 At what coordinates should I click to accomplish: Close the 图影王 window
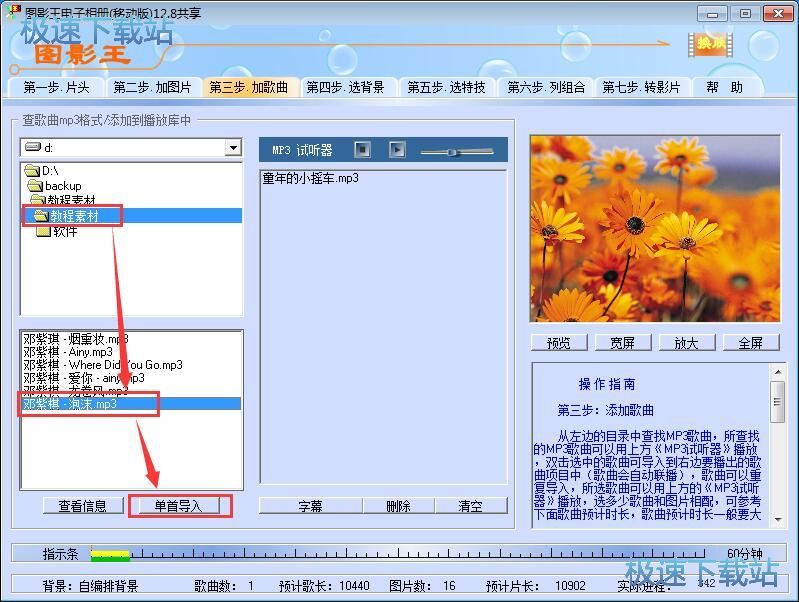pos(778,13)
